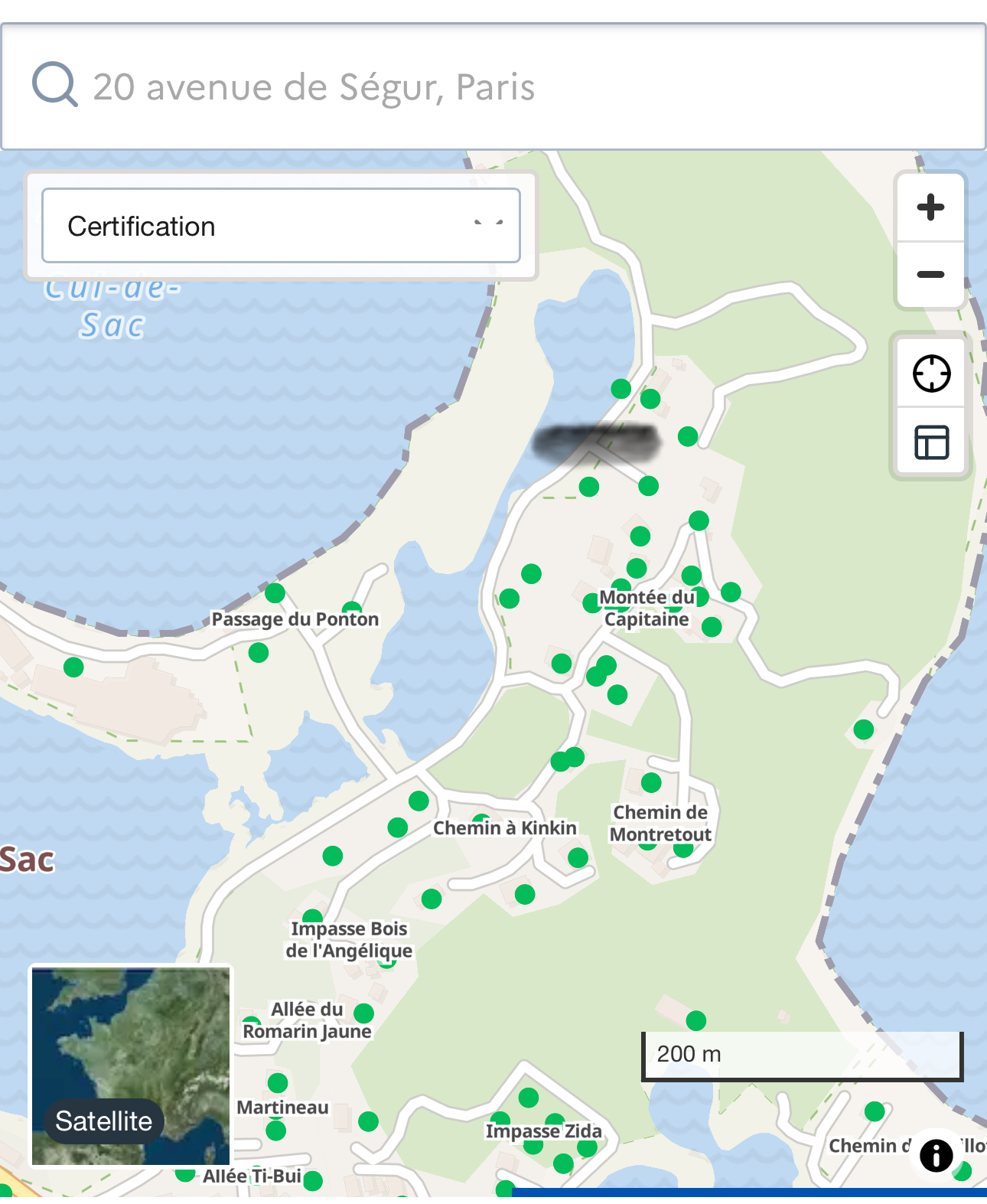987x1204 pixels.
Task: Click the 200 m scale bar
Action: (x=802, y=1056)
